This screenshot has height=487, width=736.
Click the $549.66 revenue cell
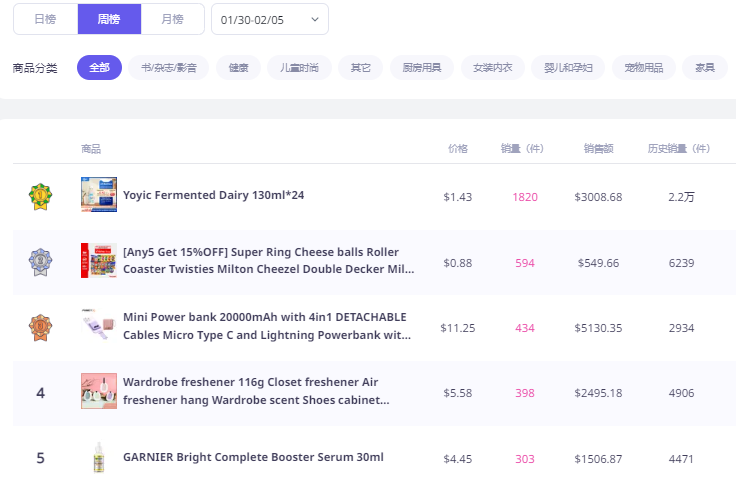(598, 263)
